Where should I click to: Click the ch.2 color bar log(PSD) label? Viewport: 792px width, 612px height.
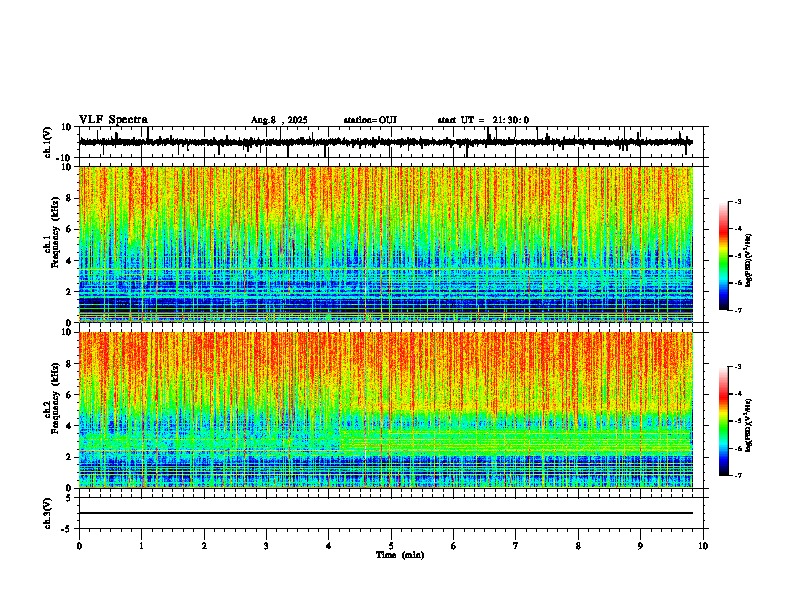point(749,425)
